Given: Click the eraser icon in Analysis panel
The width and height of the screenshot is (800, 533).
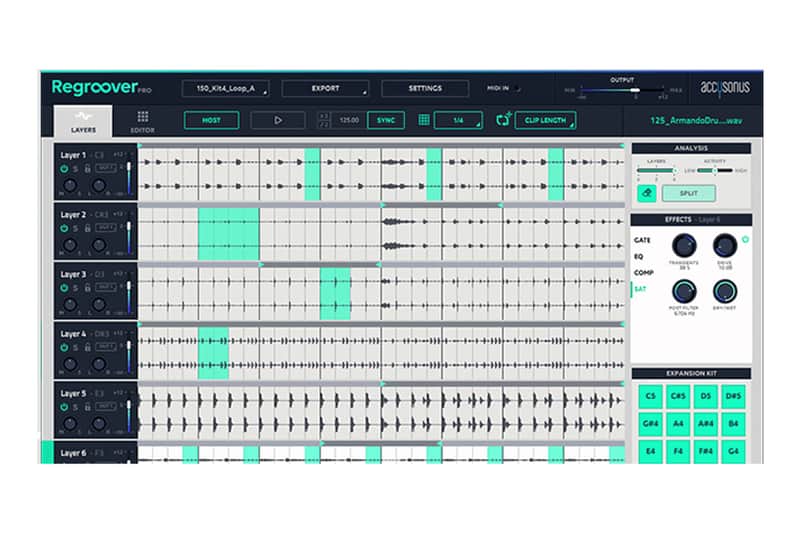Looking at the screenshot, I should point(647,193).
